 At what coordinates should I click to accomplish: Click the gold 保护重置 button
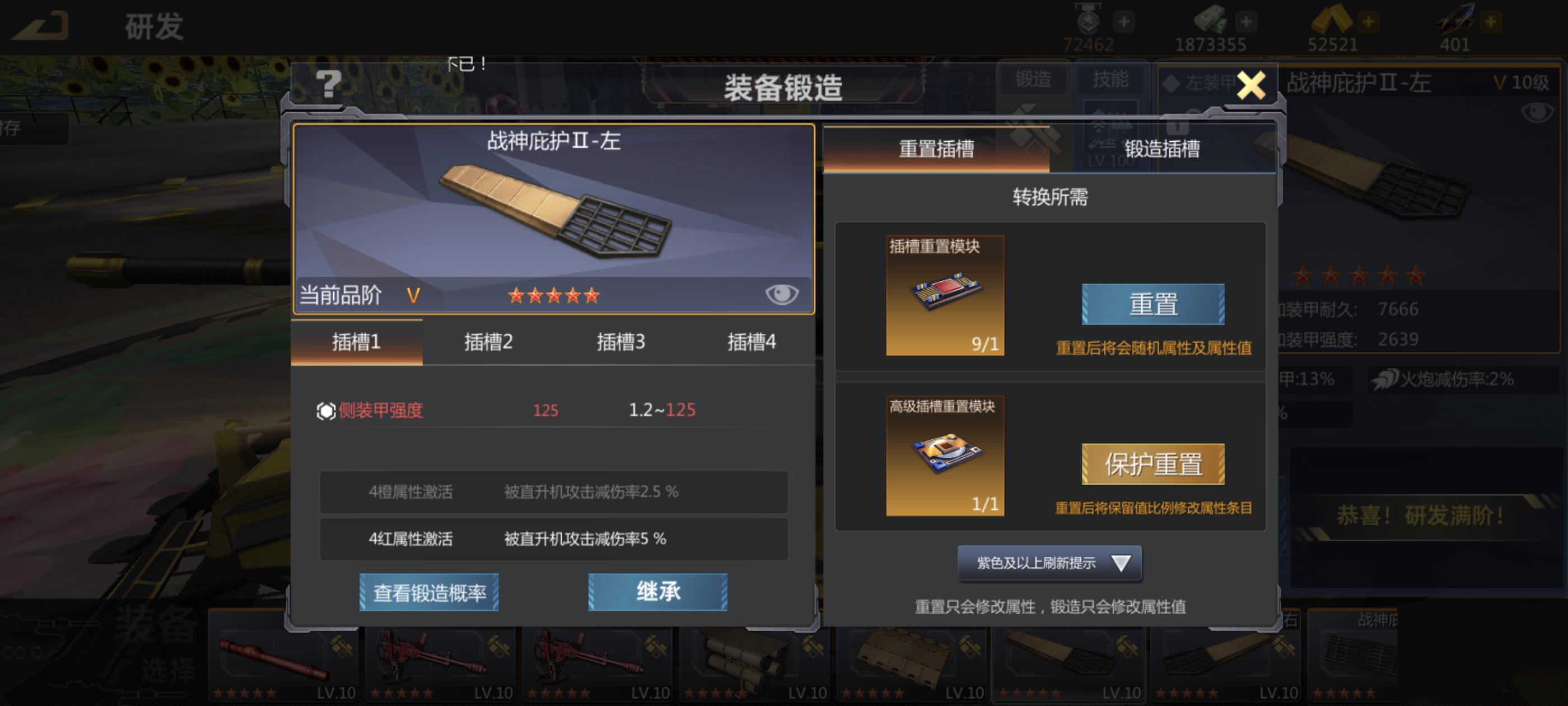(1153, 464)
